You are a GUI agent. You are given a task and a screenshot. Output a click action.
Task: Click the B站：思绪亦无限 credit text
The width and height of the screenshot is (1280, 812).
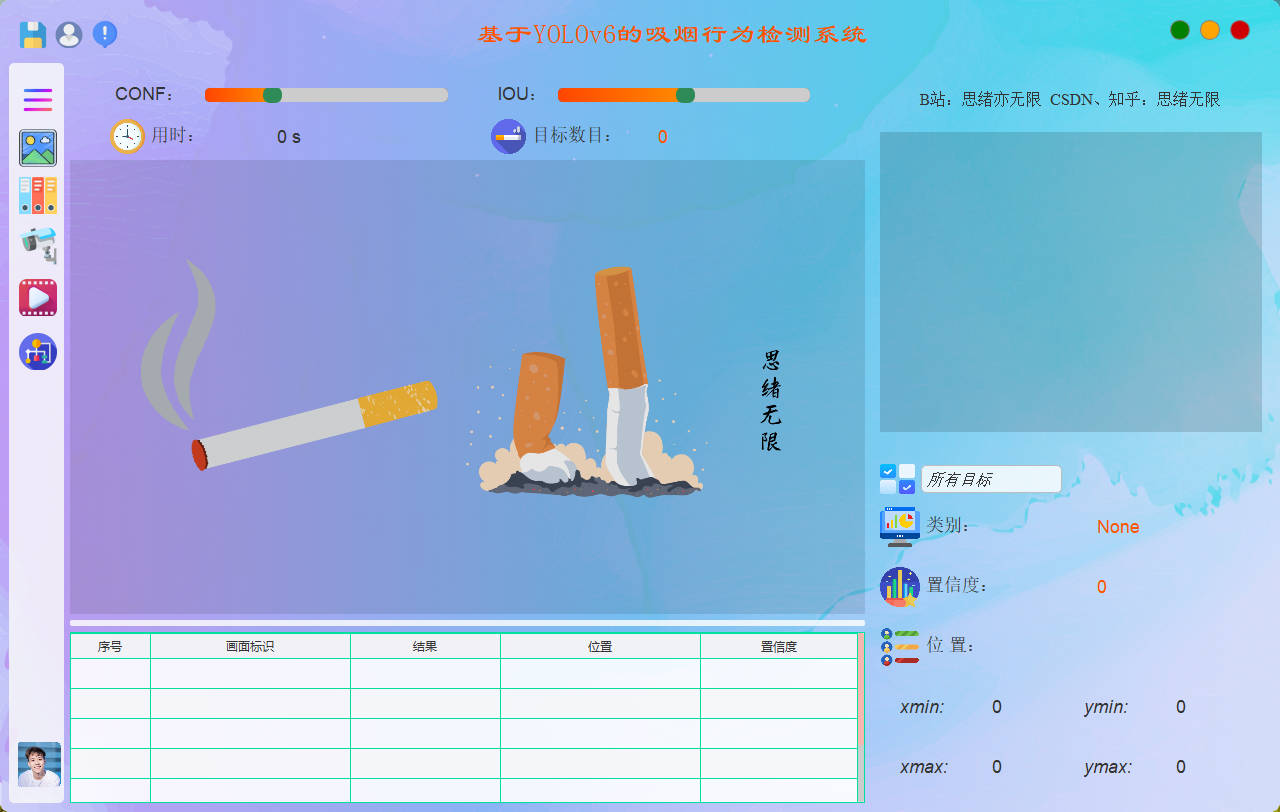coord(980,100)
